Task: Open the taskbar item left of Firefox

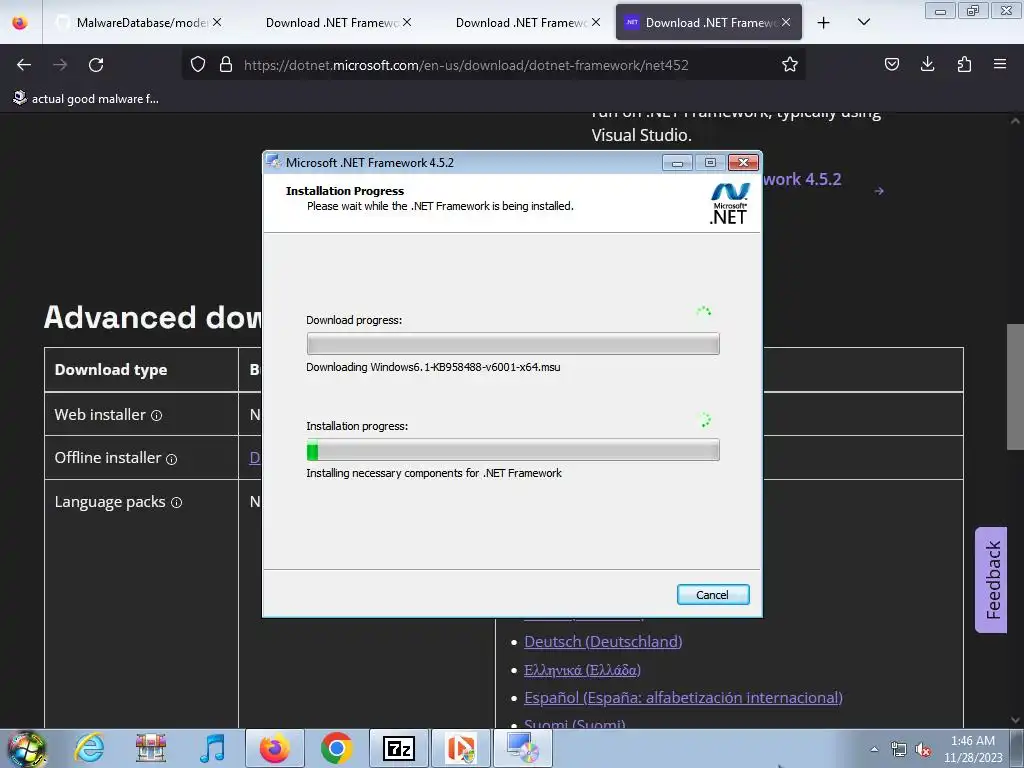Action: click(212, 748)
